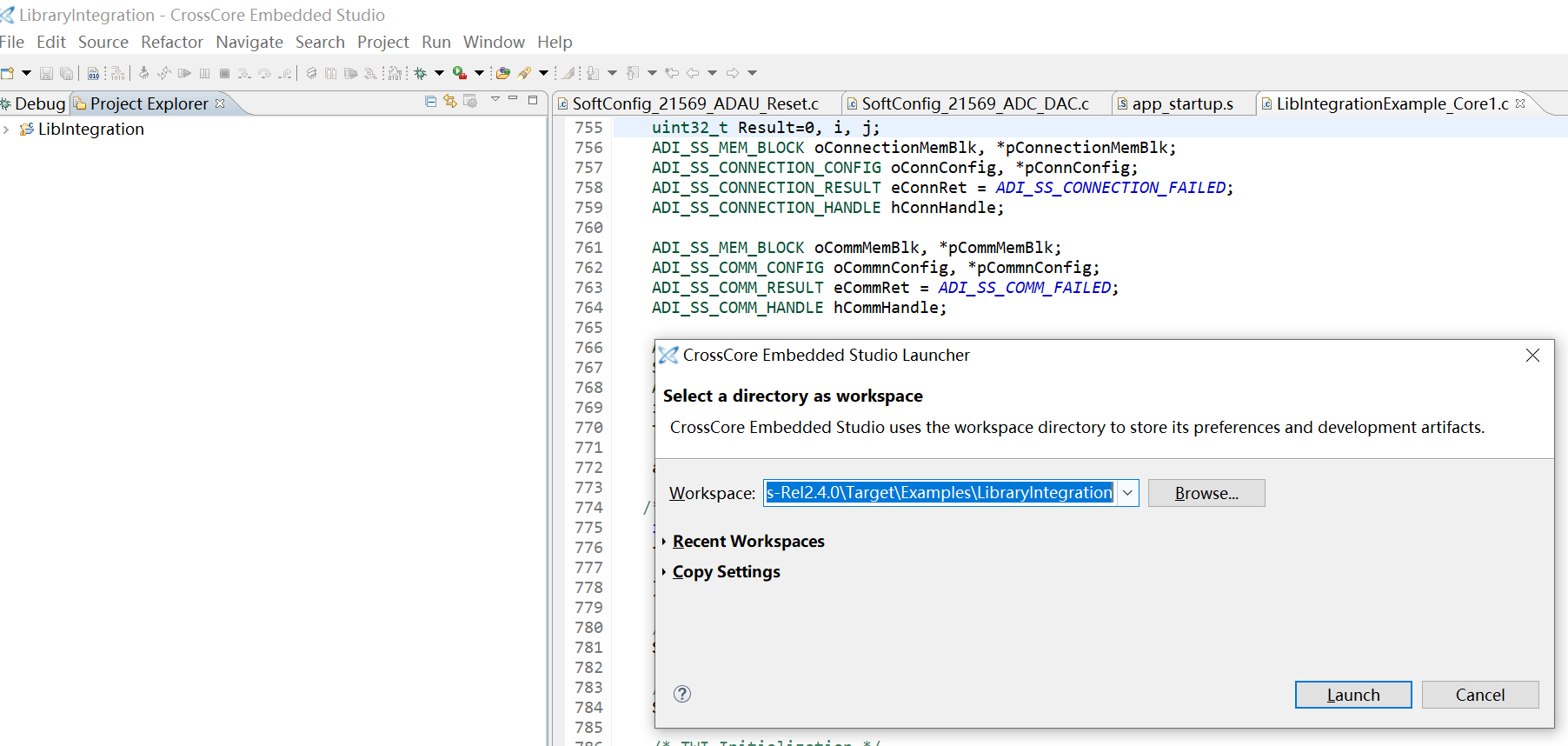The height and width of the screenshot is (746, 1568).
Task: Click the Cancel button
Action: click(1480, 695)
